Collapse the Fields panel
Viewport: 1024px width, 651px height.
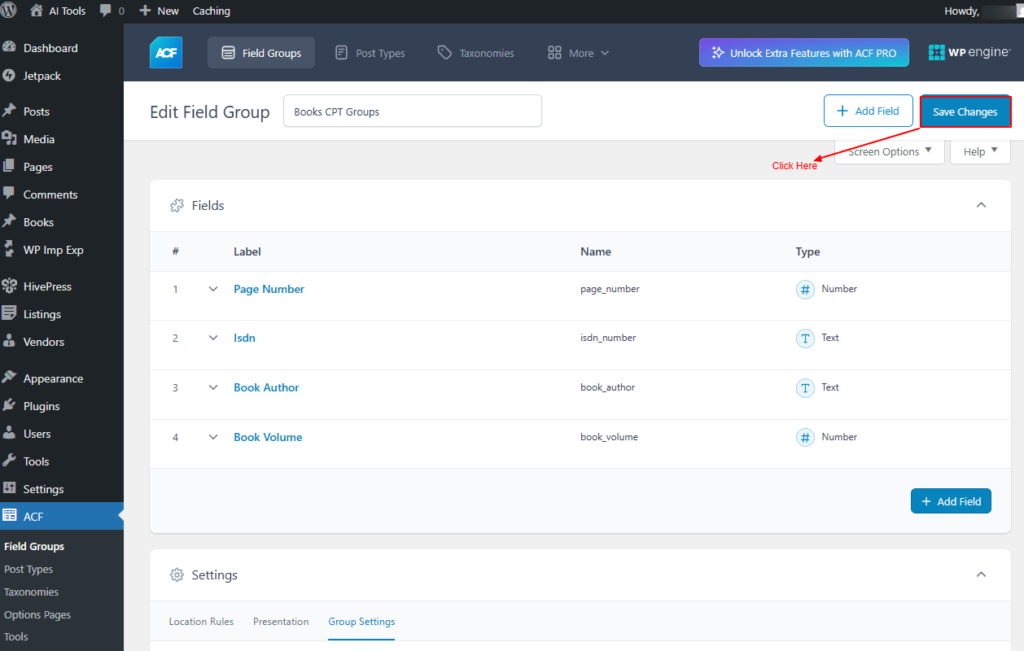[x=981, y=205]
